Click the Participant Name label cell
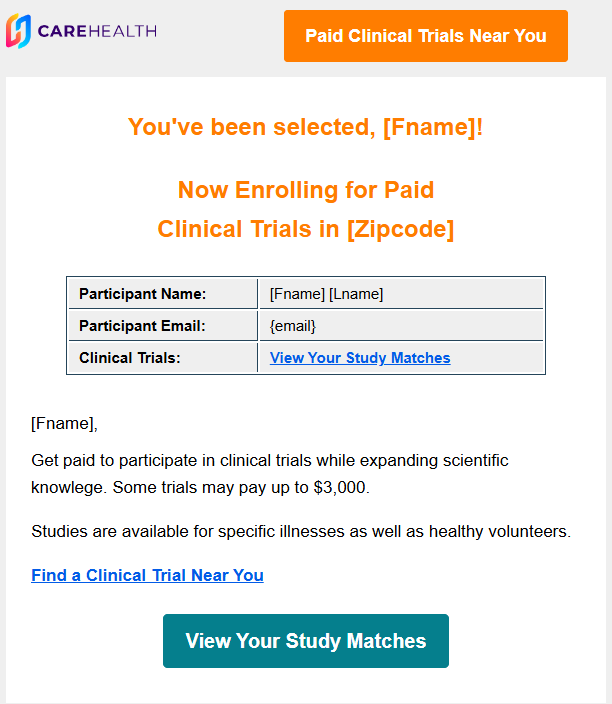 (142, 294)
